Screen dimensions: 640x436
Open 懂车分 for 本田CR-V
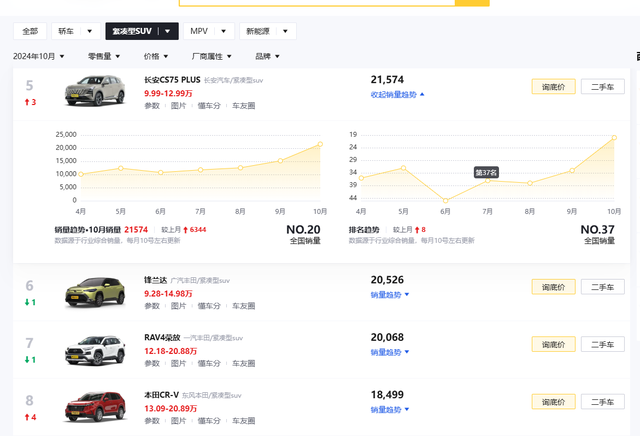click(x=209, y=420)
